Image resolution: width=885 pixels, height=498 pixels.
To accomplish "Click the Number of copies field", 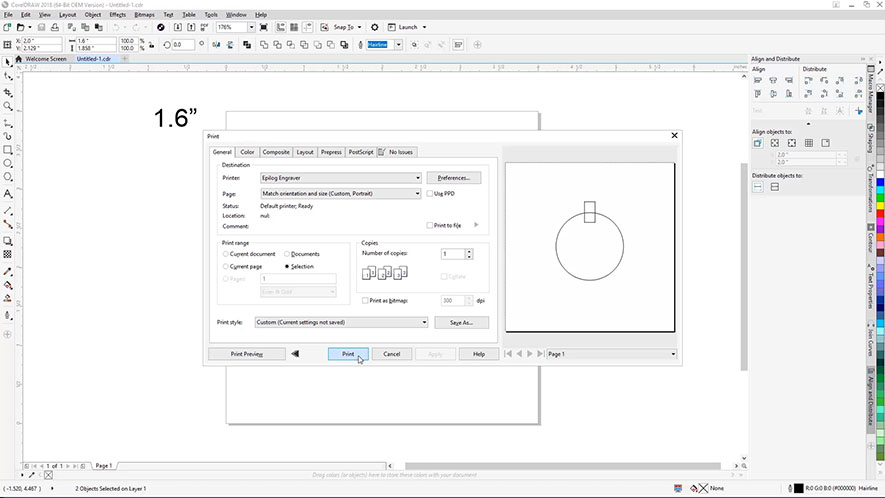I will 453,254.
